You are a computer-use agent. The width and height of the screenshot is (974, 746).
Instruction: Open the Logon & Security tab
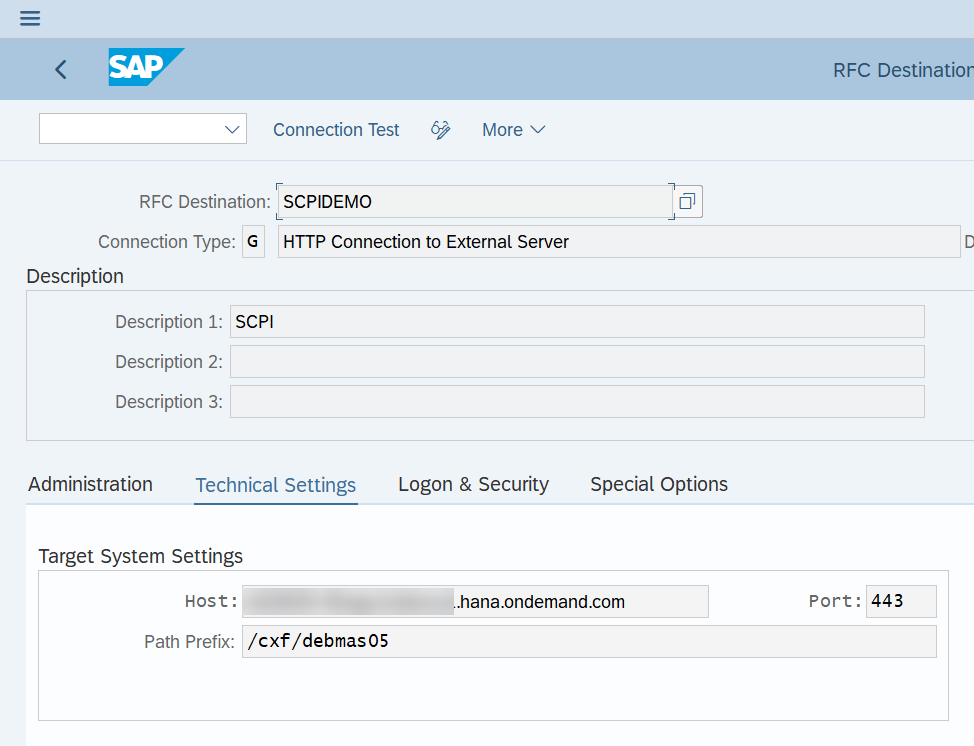[x=473, y=484]
